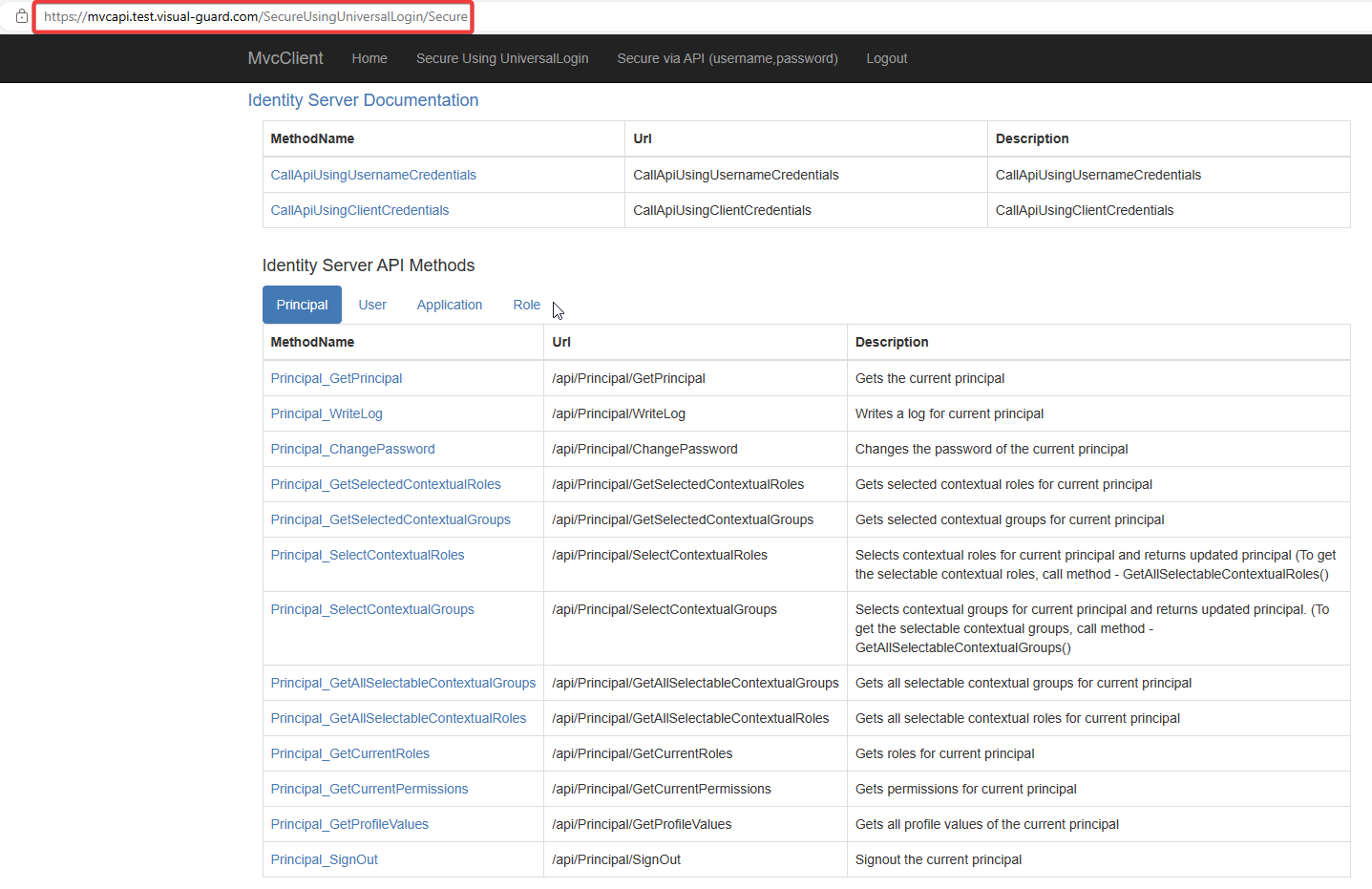This screenshot has width=1372, height=889.
Task: Open Principal_ChangePassword method documentation
Action: [352, 449]
